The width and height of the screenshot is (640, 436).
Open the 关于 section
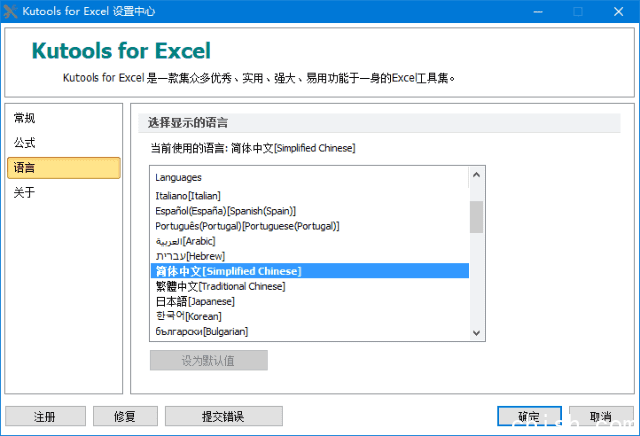(x=25, y=193)
